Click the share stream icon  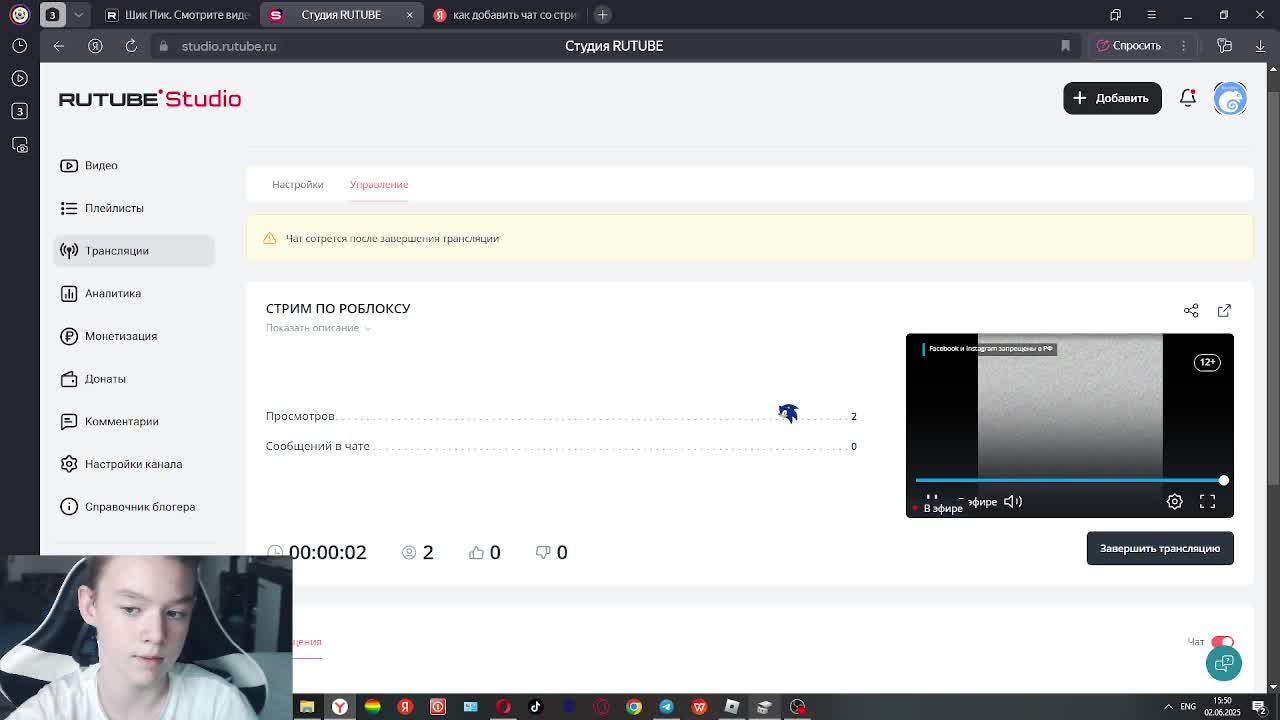(1191, 311)
